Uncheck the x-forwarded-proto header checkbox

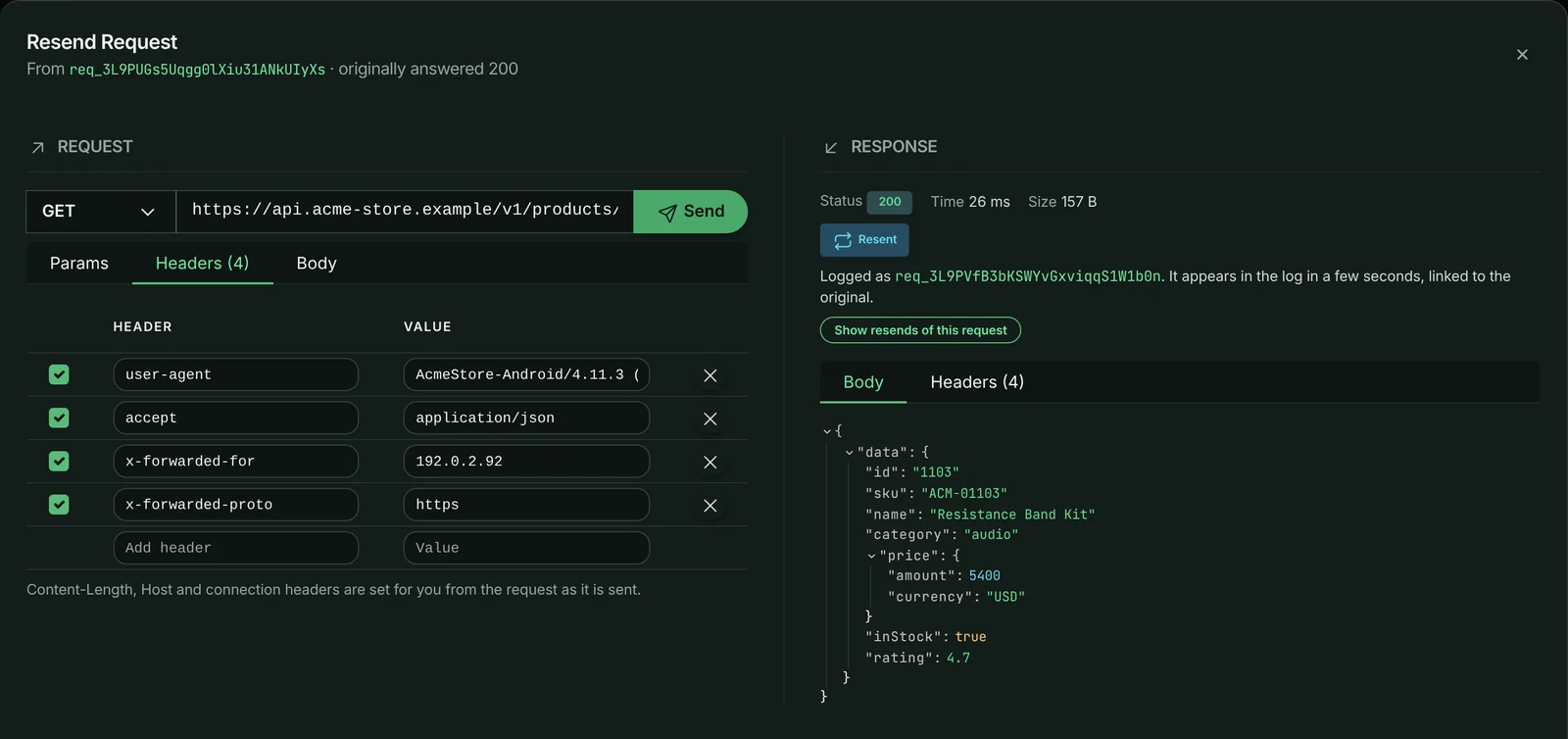pos(59,504)
